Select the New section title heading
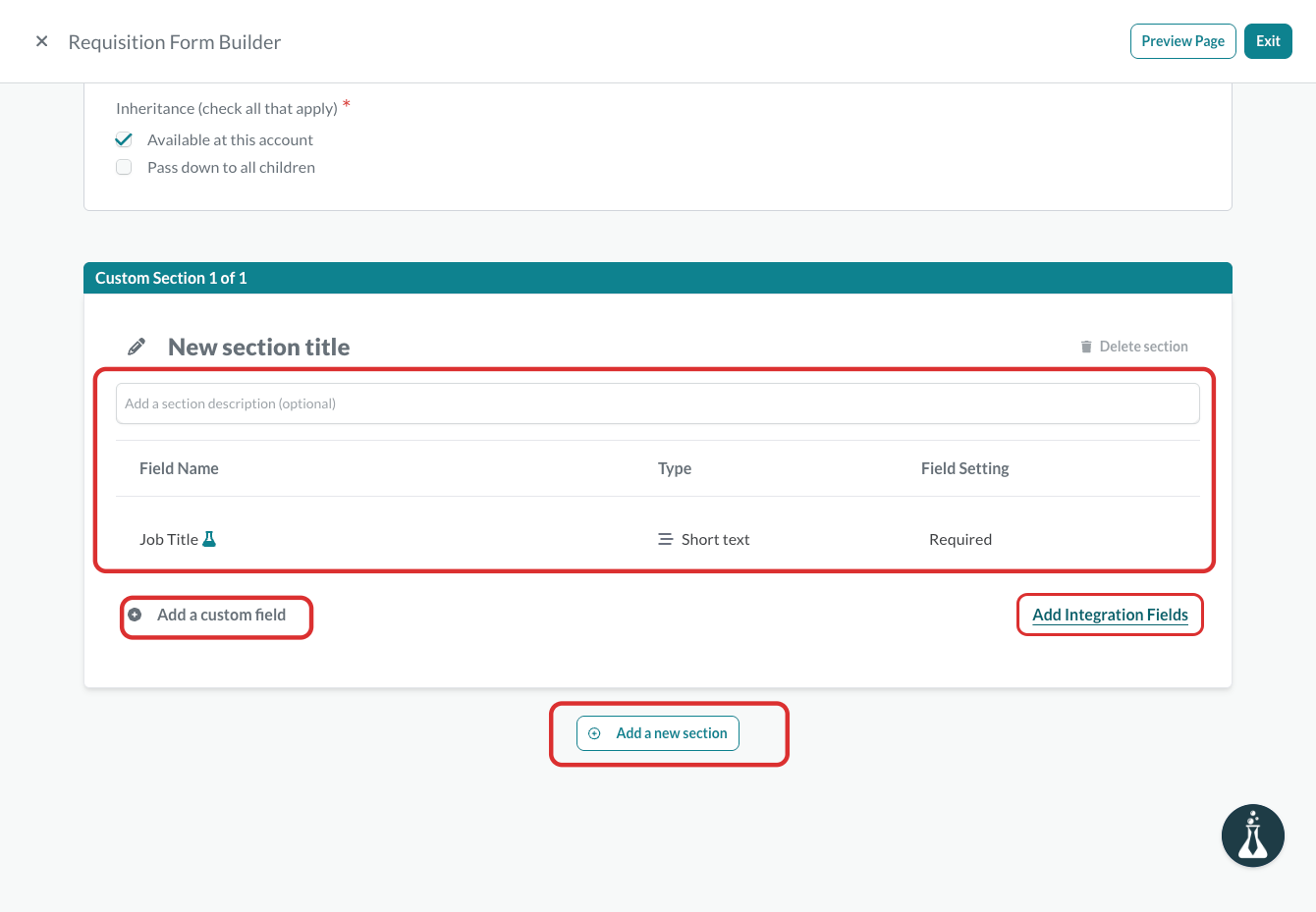 tap(258, 347)
